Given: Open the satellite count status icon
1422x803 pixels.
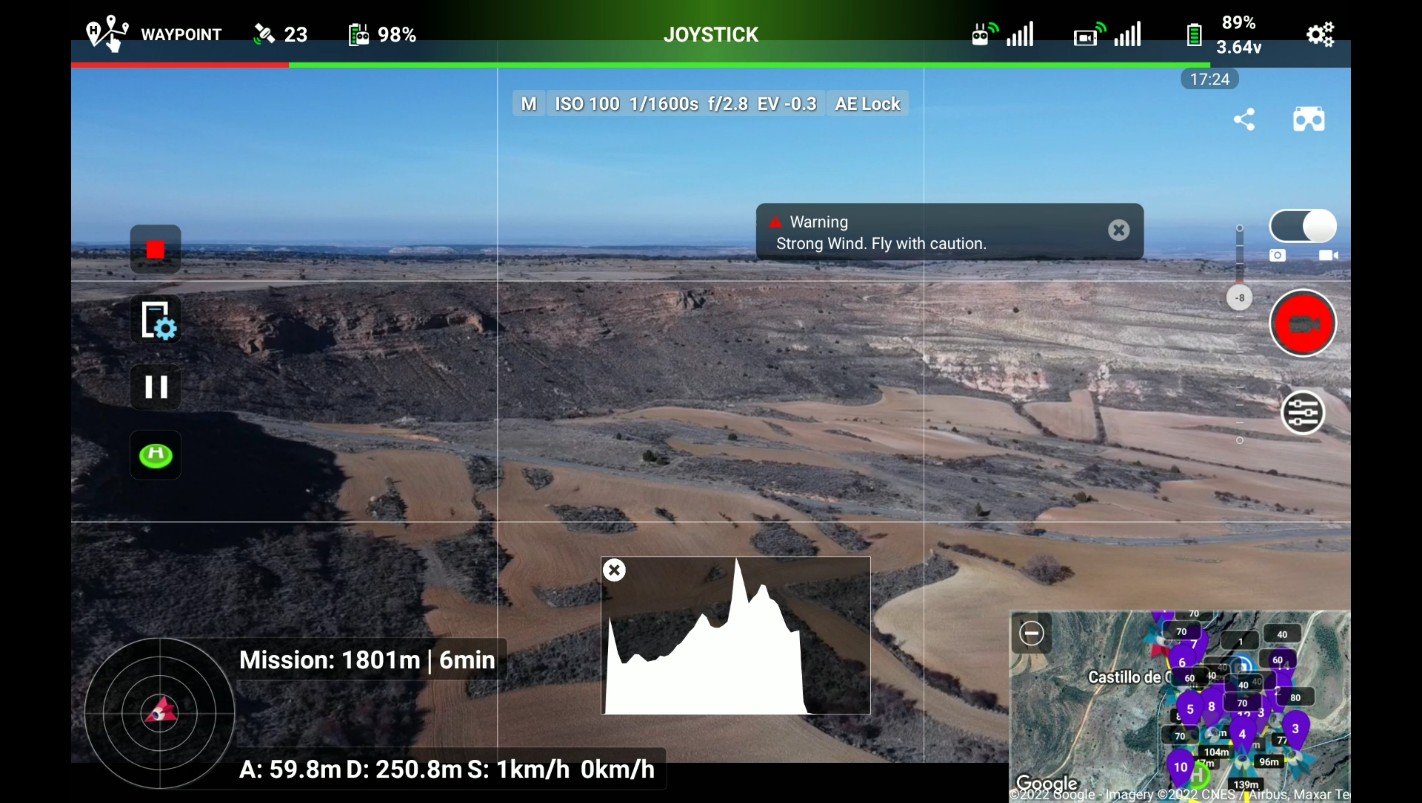Looking at the screenshot, I should pyautogui.click(x=265, y=33).
